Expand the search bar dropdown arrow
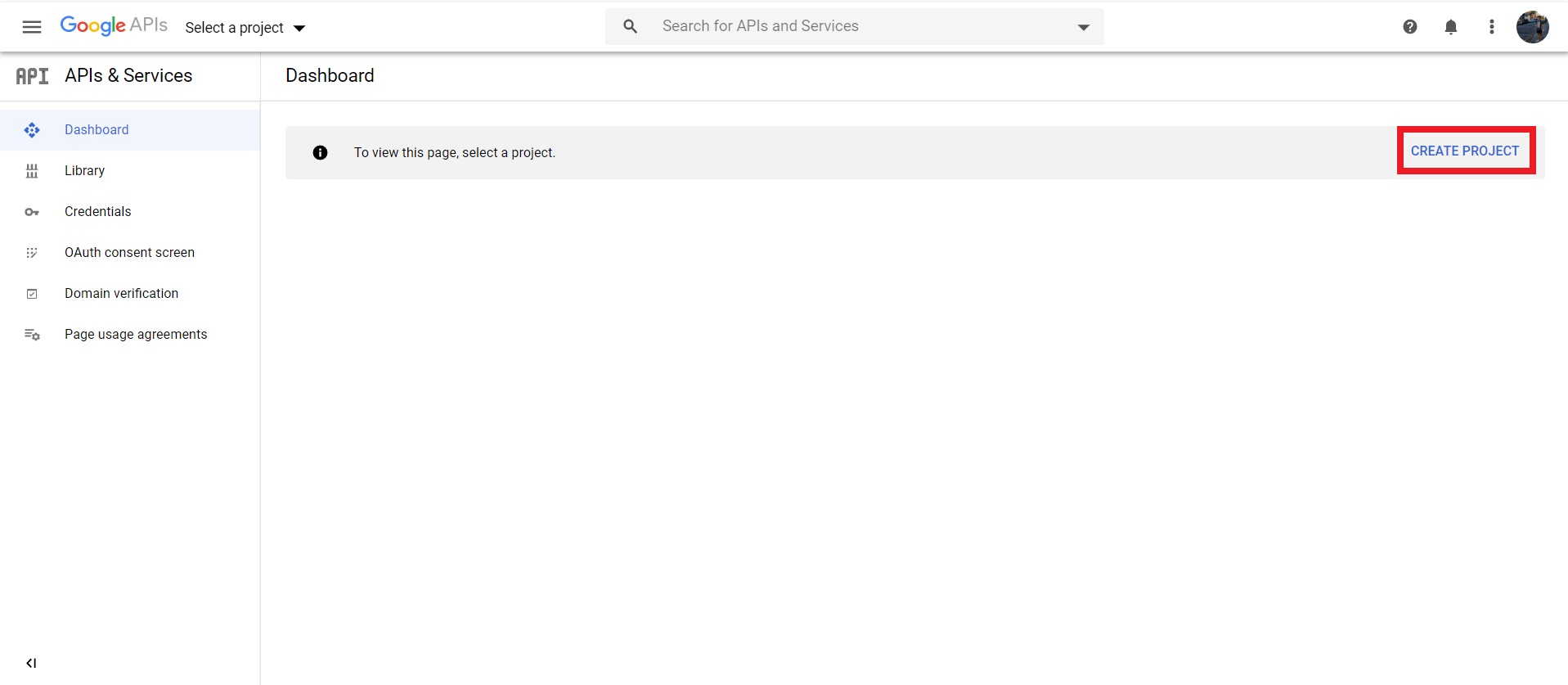The height and width of the screenshot is (685, 1568). (x=1084, y=27)
